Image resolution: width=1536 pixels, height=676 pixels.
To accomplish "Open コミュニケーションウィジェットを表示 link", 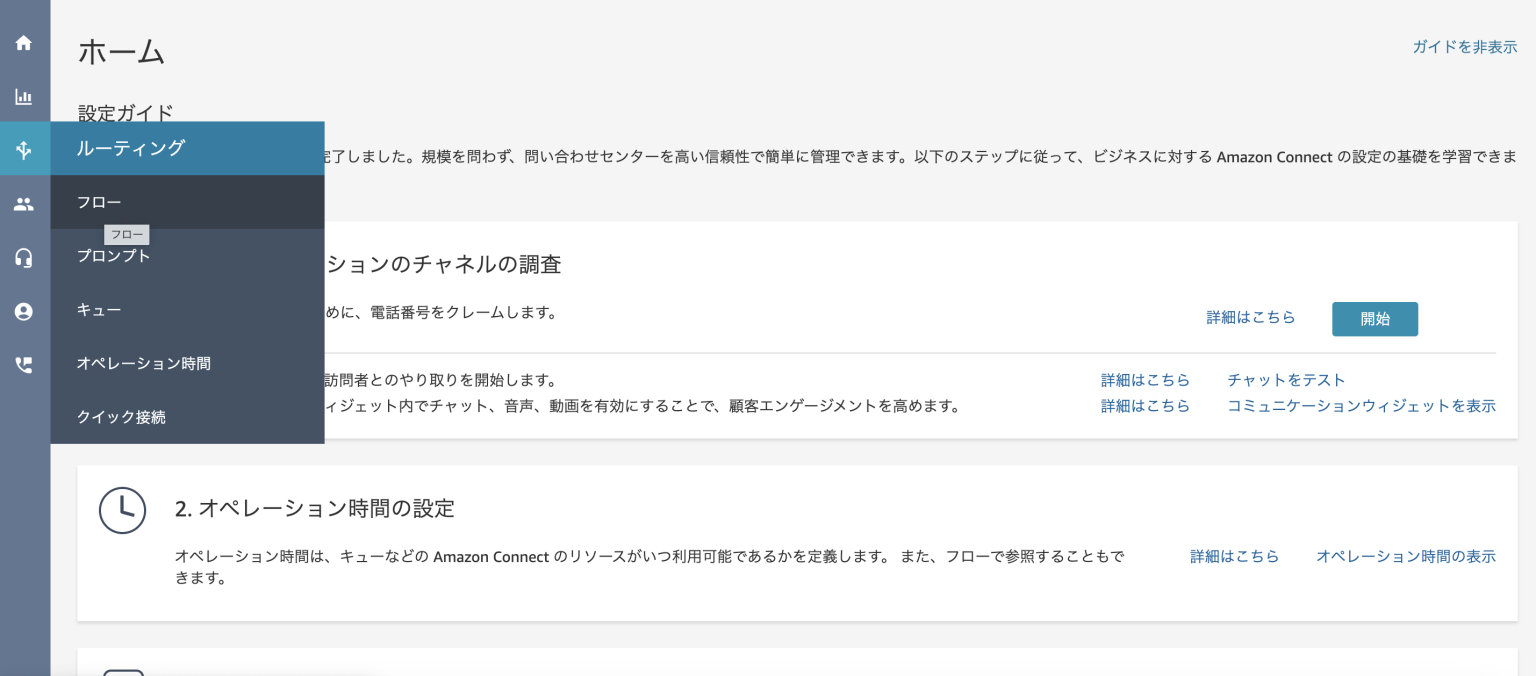I will click(x=1362, y=406).
